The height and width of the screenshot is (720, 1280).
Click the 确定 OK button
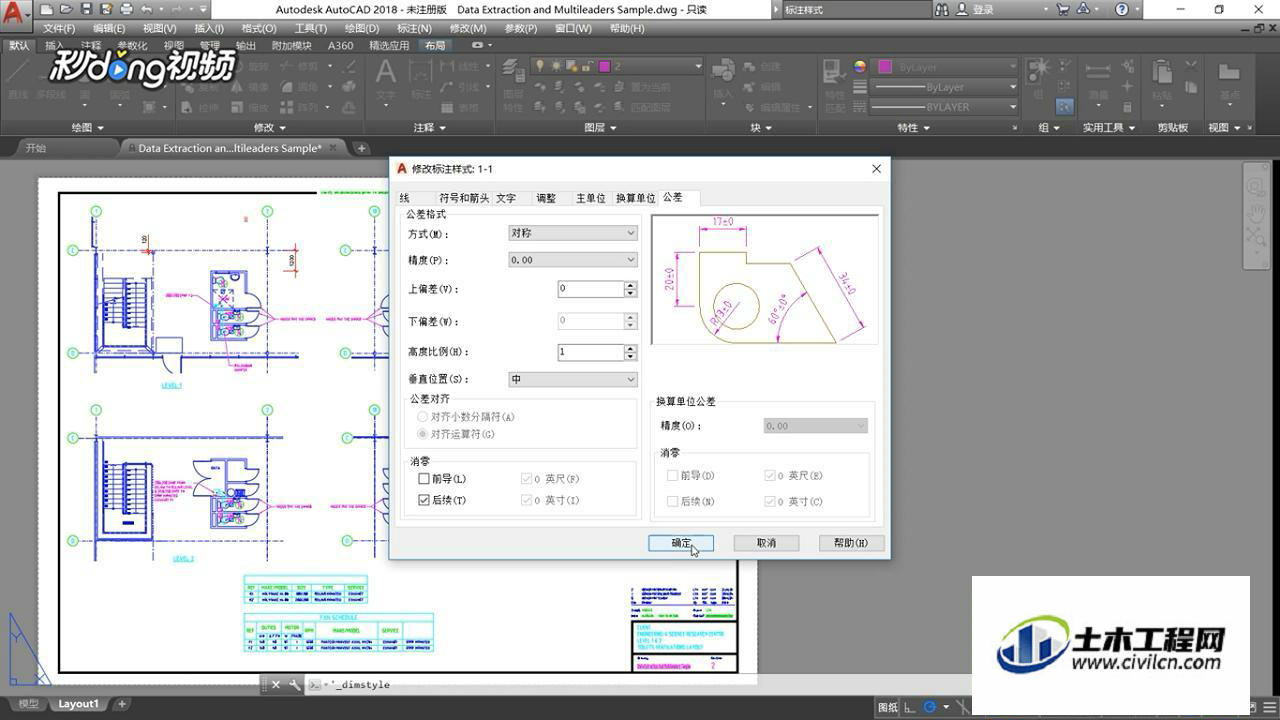[681, 543]
